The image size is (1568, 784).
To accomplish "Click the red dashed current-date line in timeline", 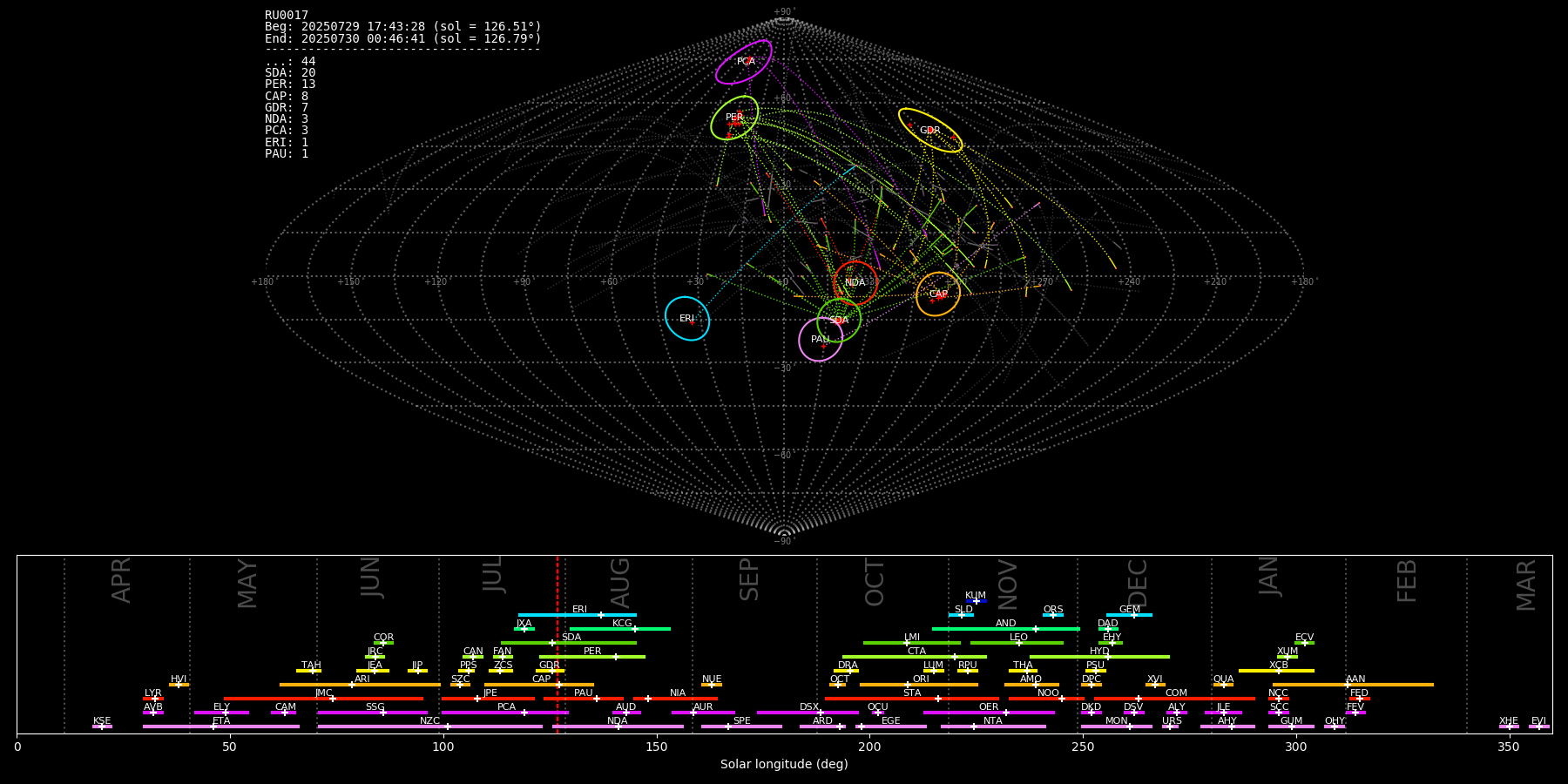I will tap(558, 645).
